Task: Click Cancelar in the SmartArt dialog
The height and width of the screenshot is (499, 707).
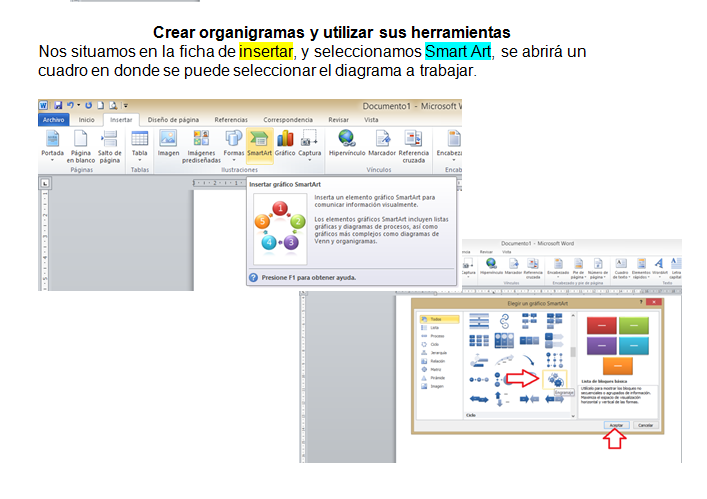Action: 646,425
